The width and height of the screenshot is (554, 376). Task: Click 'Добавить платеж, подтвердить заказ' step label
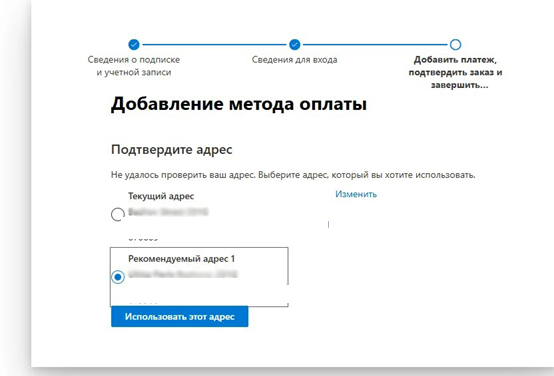click(x=455, y=72)
